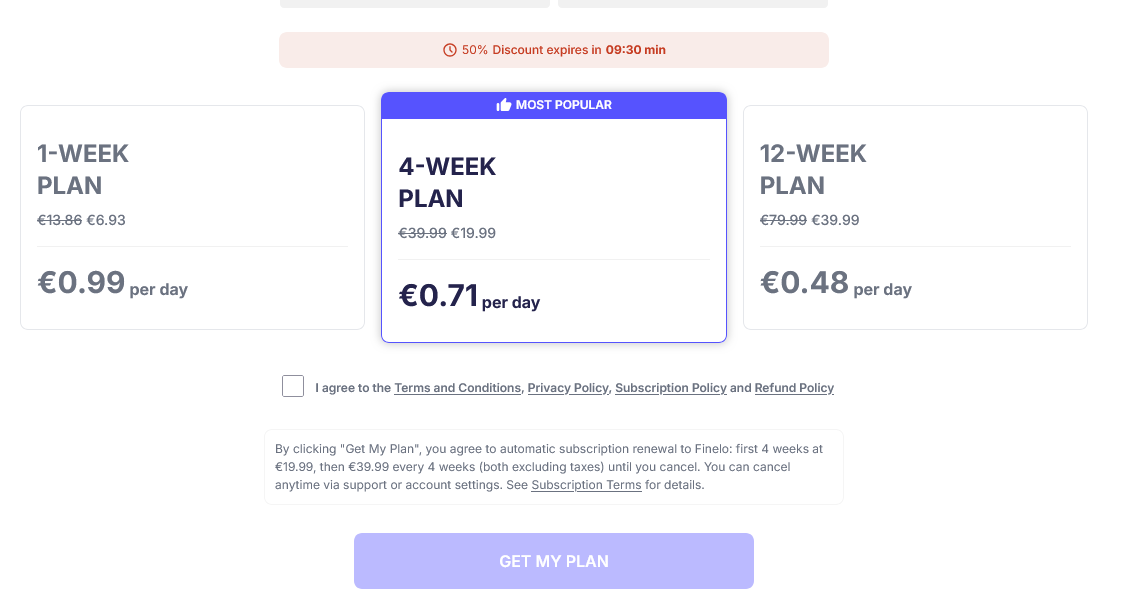Click the thumbs-up Most Popular icon
The width and height of the screenshot is (1131, 602).
[x=504, y=105]
